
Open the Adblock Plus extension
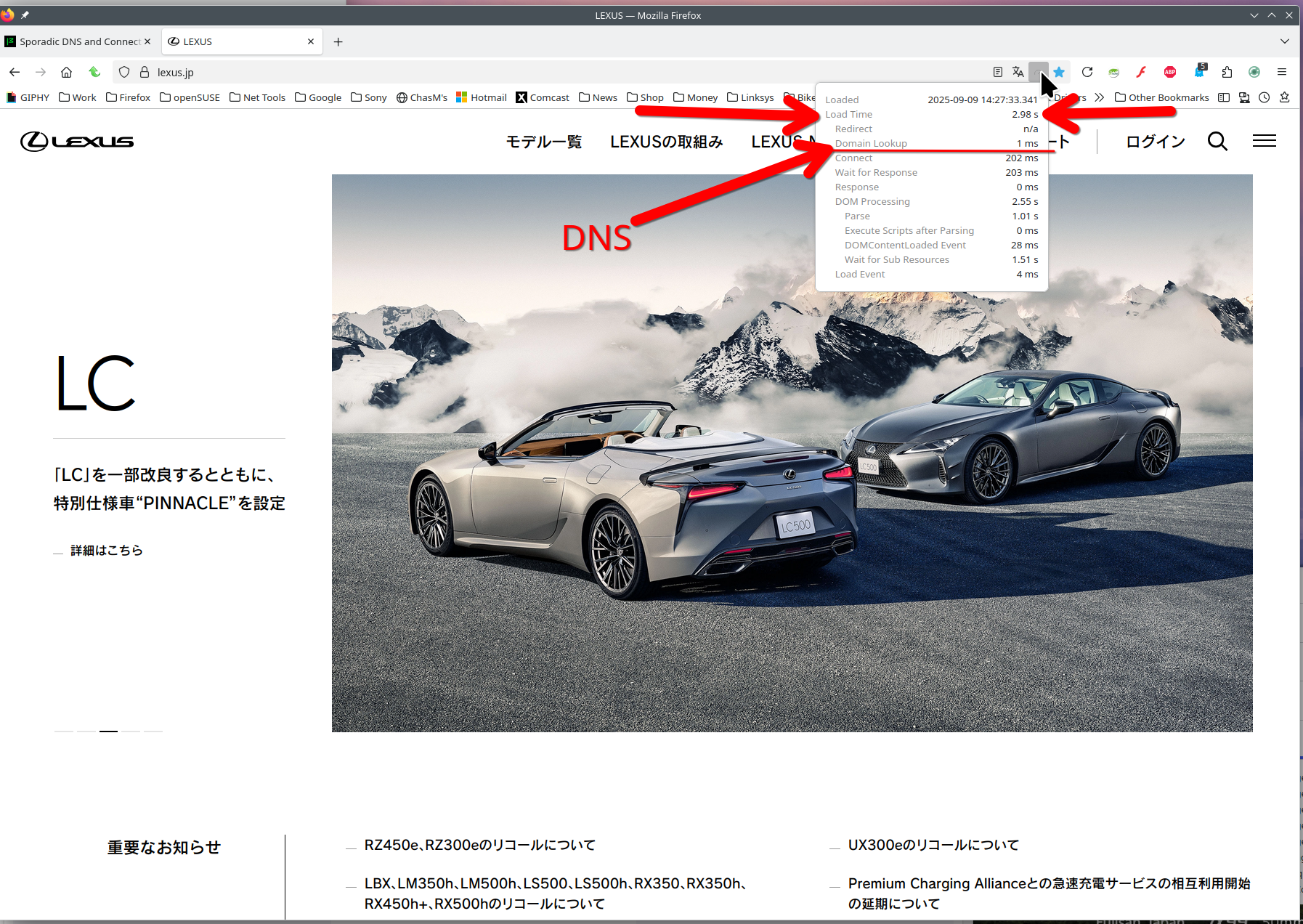coord(1170,72)
